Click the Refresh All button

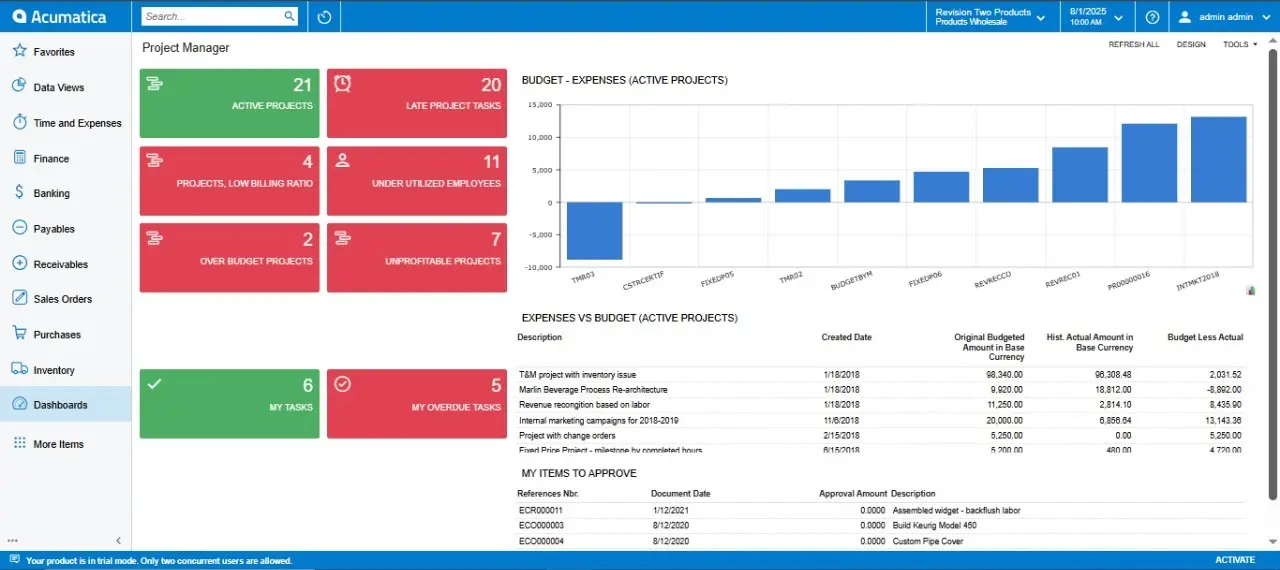(1133, 45)
